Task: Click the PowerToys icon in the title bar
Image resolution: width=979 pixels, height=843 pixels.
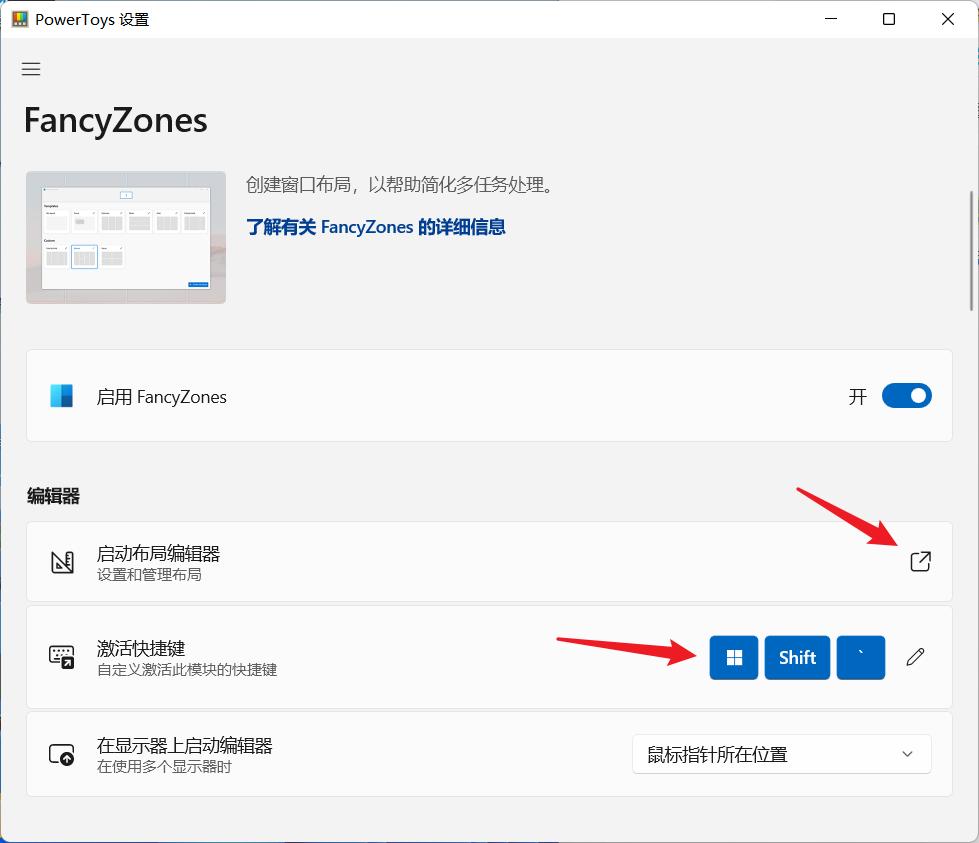Action: (19, 18)
